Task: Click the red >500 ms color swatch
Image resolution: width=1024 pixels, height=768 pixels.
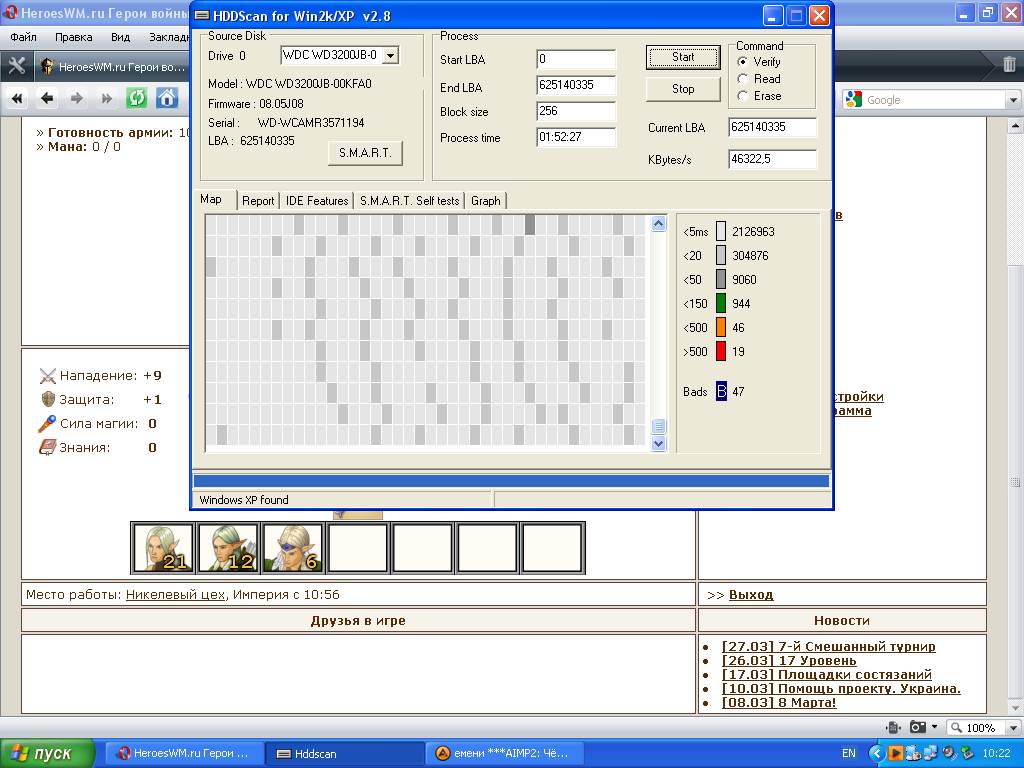Action: pos(721,352)
